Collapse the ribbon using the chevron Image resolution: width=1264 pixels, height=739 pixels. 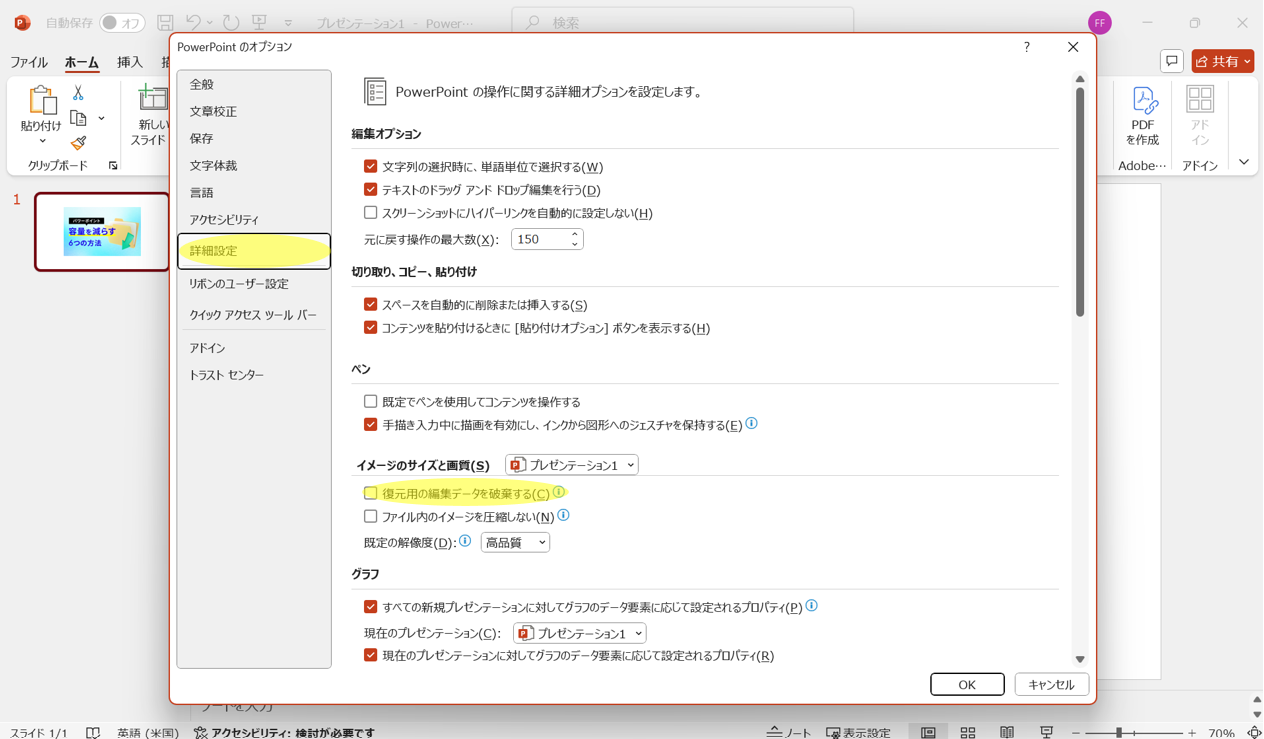(x=1244, y=162)
